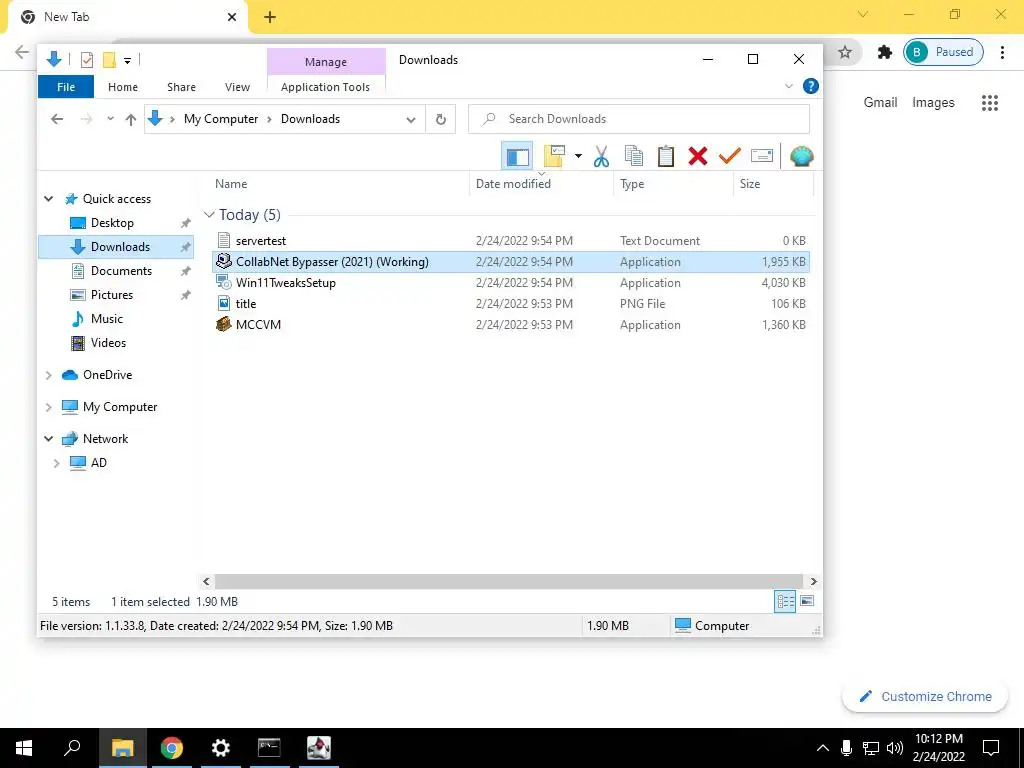Open Chrome extensions puzzle icon
Viewport: 1024px width, 768px height.
[885, 52]
